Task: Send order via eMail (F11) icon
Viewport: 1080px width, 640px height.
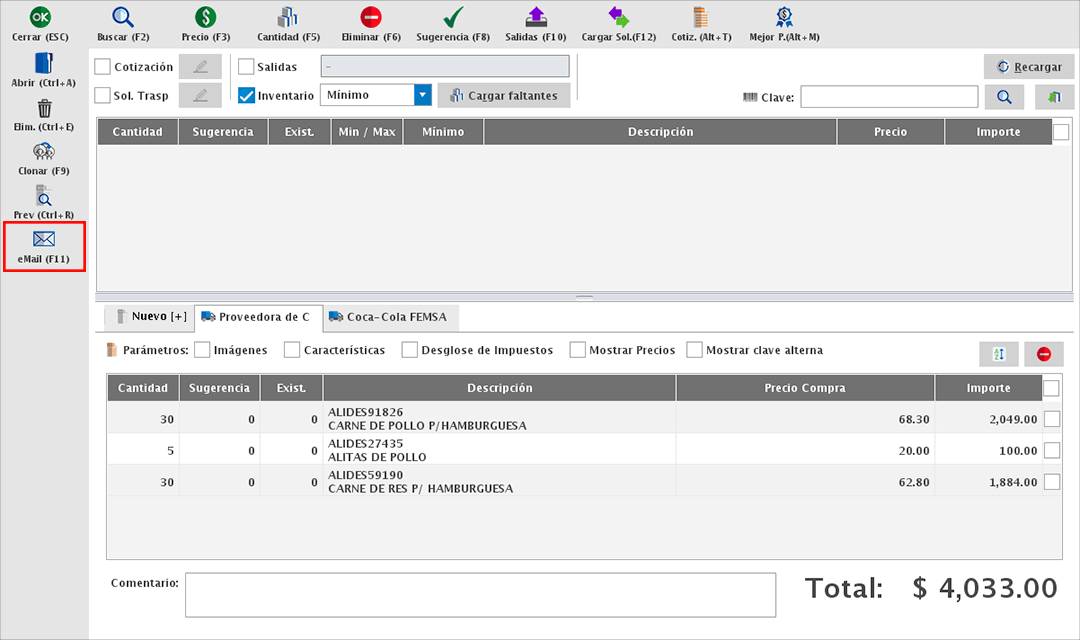Action: pos(44,240)
